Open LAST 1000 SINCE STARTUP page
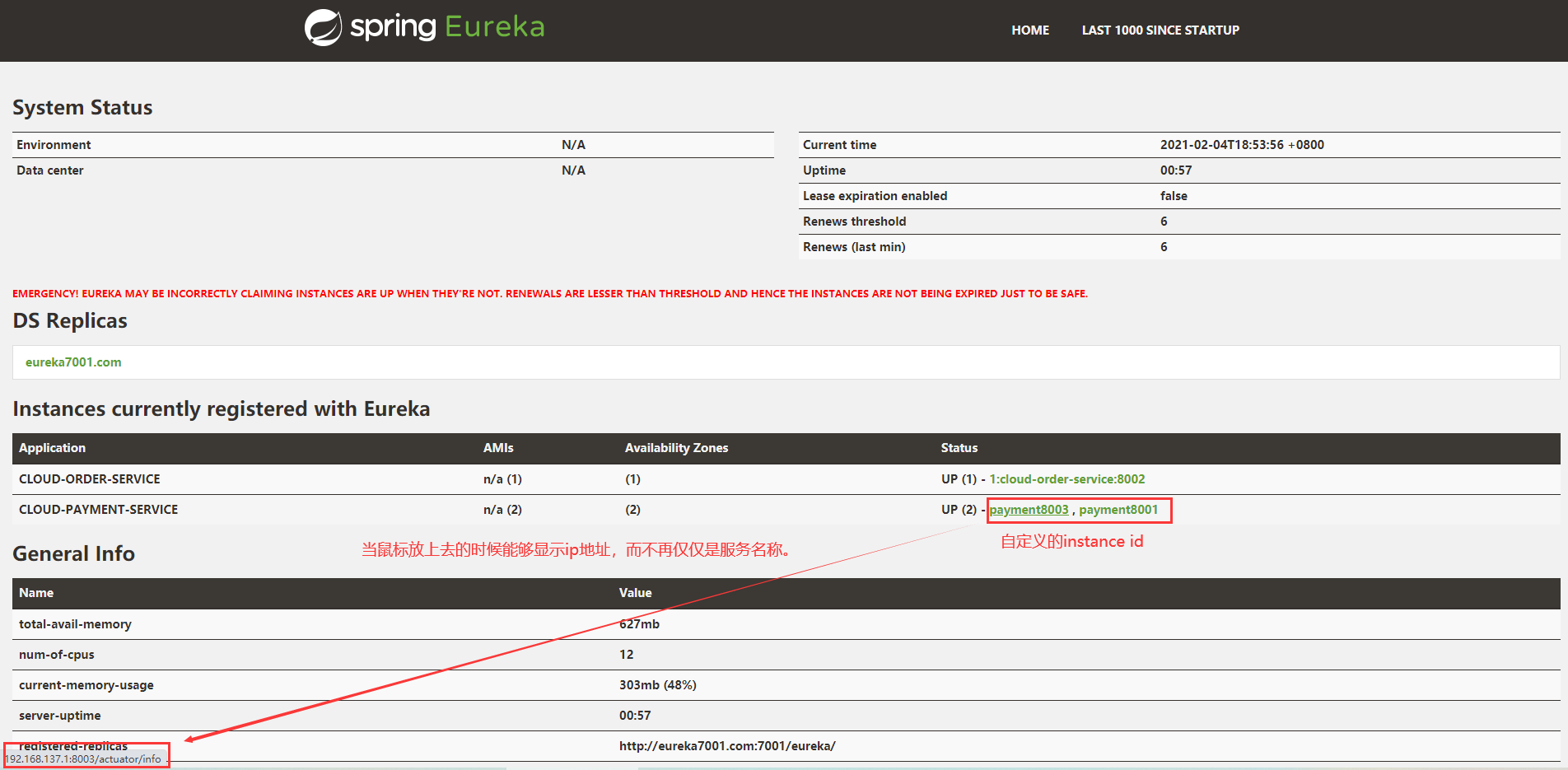Screen dimensions: 1568x770 coord(1160,30)
